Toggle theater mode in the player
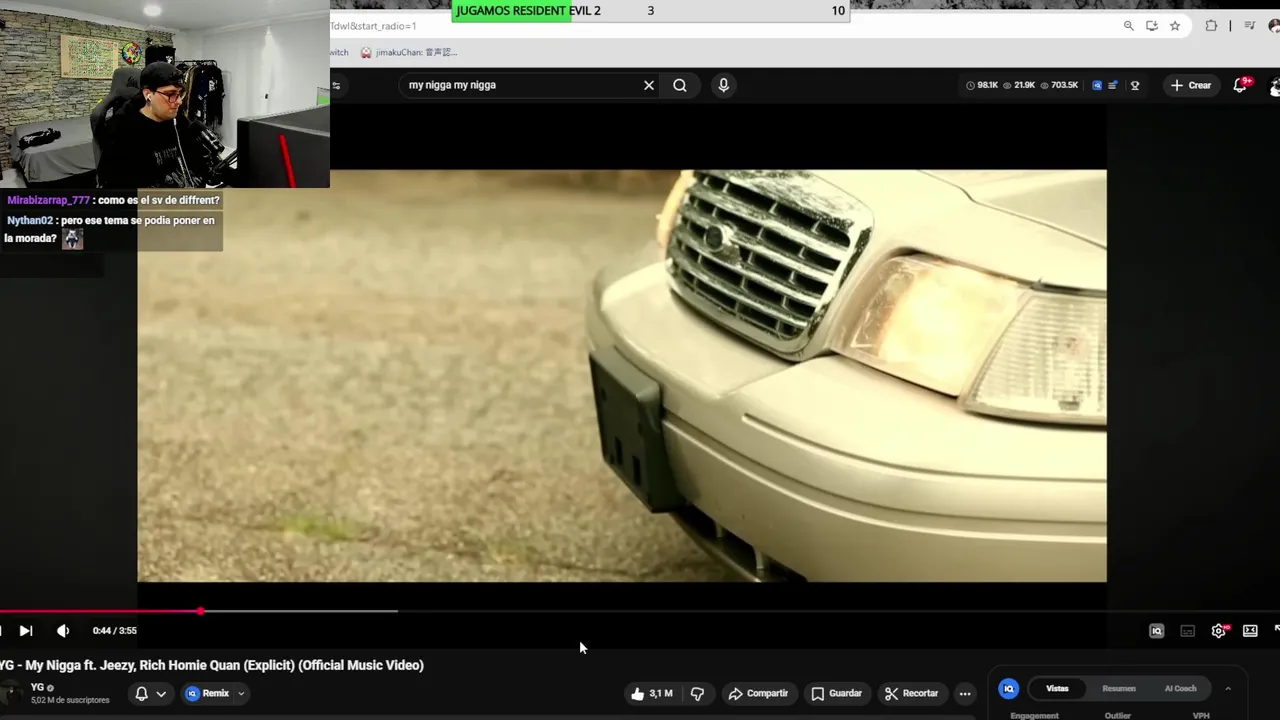The height and width of the screenshot is (720, 1280). point(1250,631)
